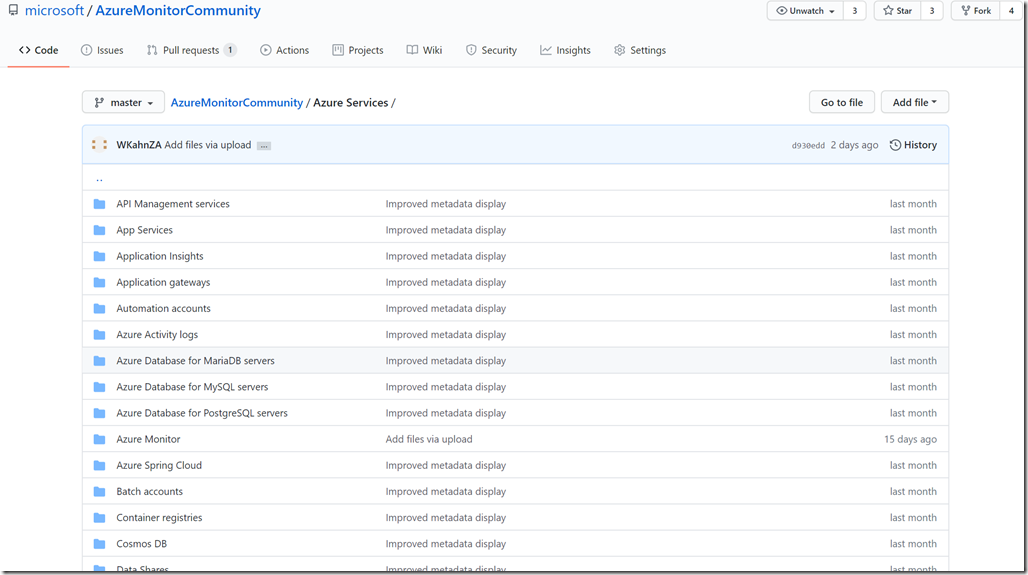
Task: Open the Automation accounts folder
Action: coord(164,309)
